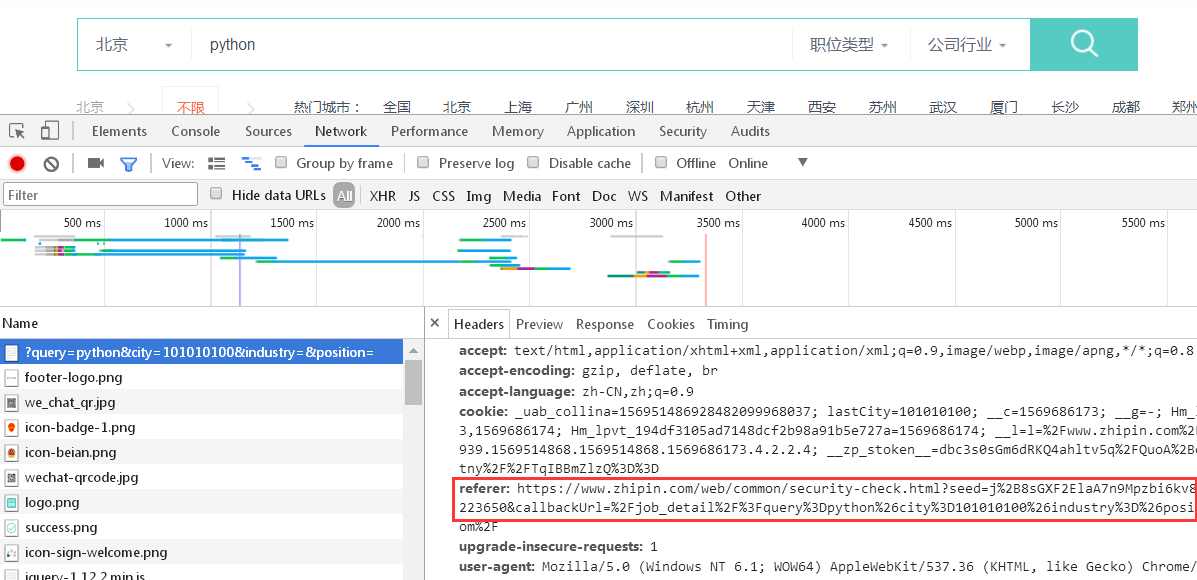Open the 职位类型 dropdown
The width and height of the screenshot is (1197, 580).
[850, 45]
